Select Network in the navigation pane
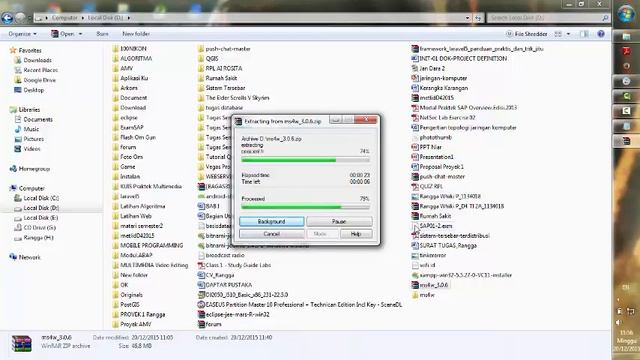The height and width of the screenshot is (360, 640). [25, 257]
